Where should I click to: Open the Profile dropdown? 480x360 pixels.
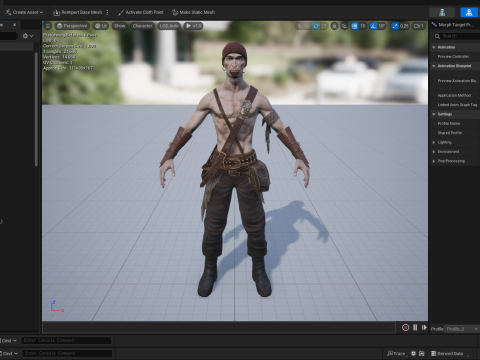pos(462,329)
